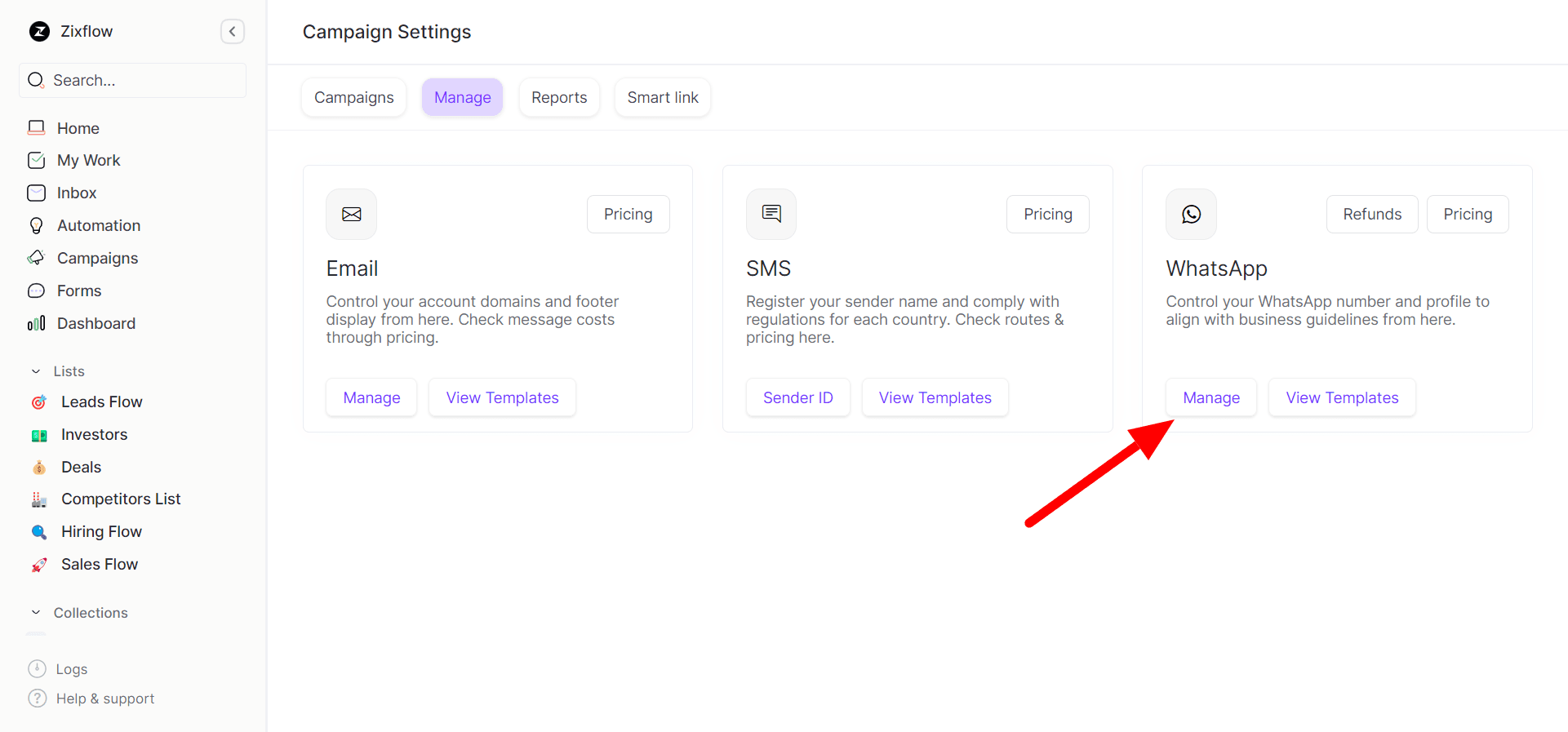Collapse the Collections section
The width and height of the screenshot is (1568, 732).
click(36, 613)
